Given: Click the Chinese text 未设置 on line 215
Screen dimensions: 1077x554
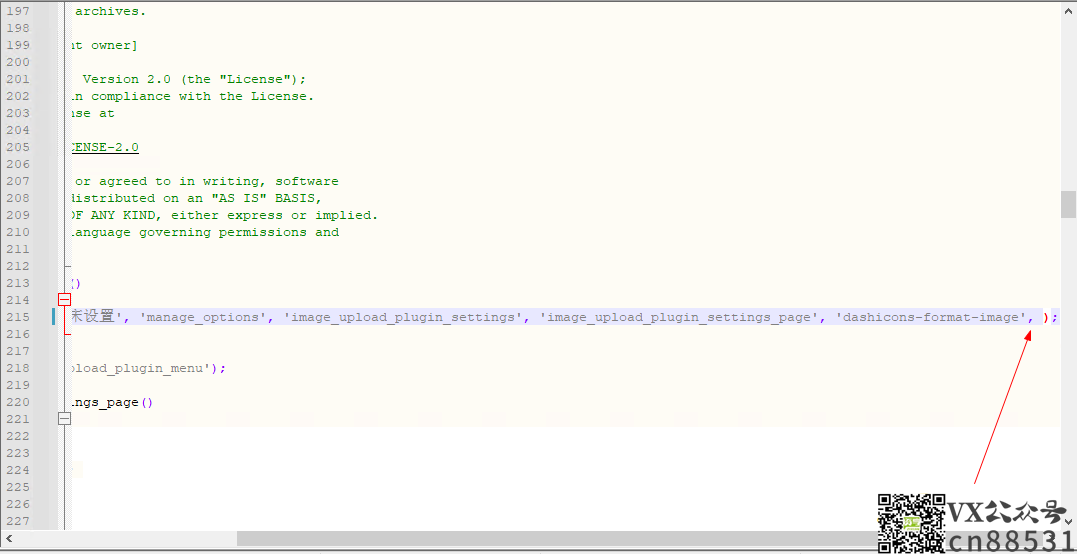Looking at the screenshot, I should pos(93,317).
